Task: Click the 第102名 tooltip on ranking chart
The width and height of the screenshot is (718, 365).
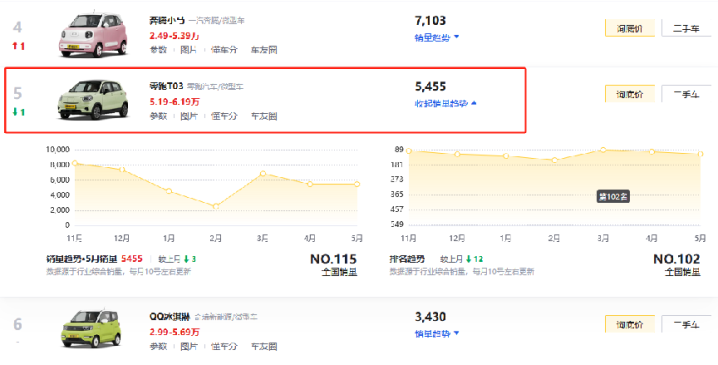Action: [613, 197]
